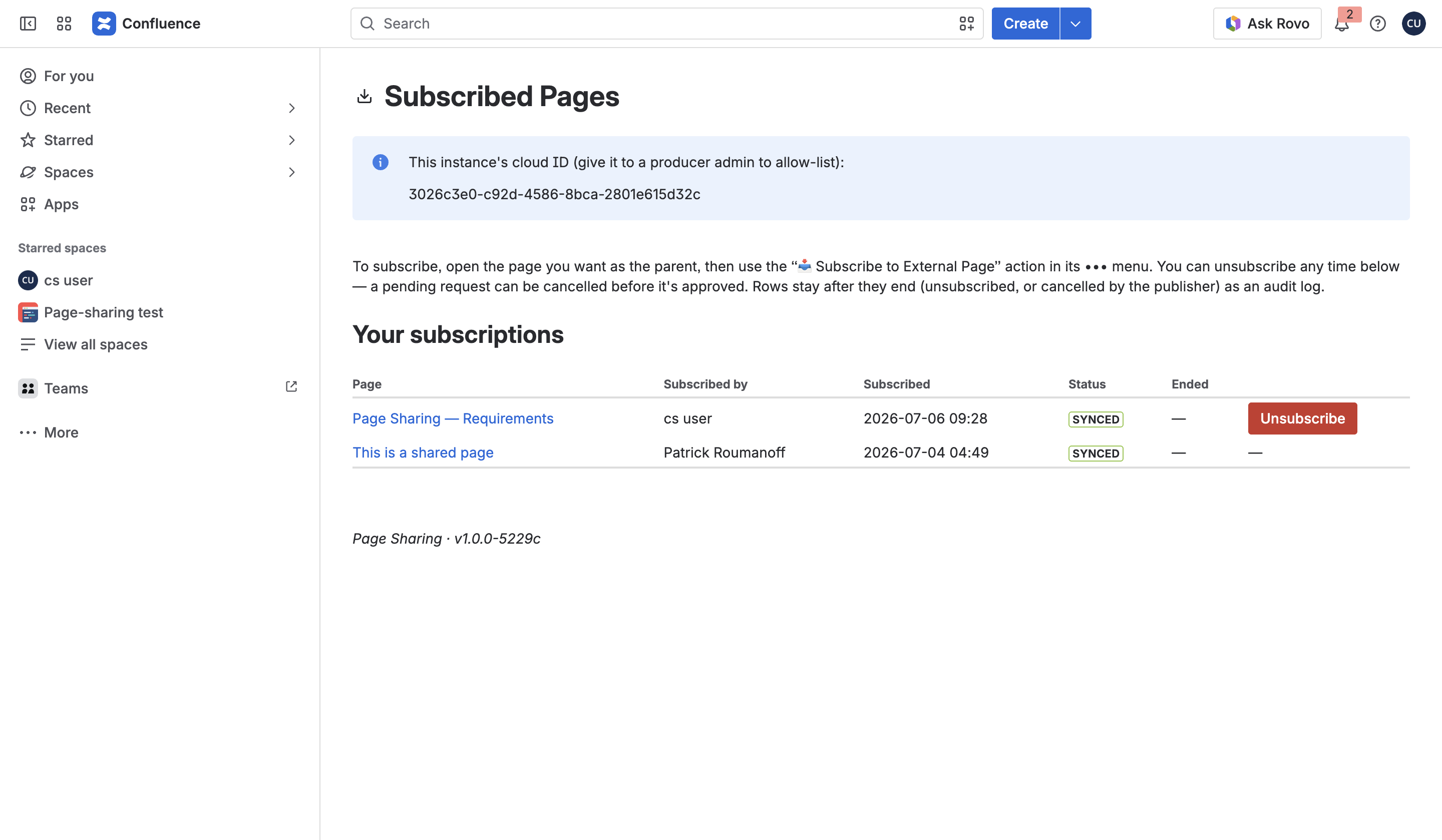The height and width of the screenshot is (840, 1442).
Task: Click the Subscribed Pages download icon
Action: point(364,96)
